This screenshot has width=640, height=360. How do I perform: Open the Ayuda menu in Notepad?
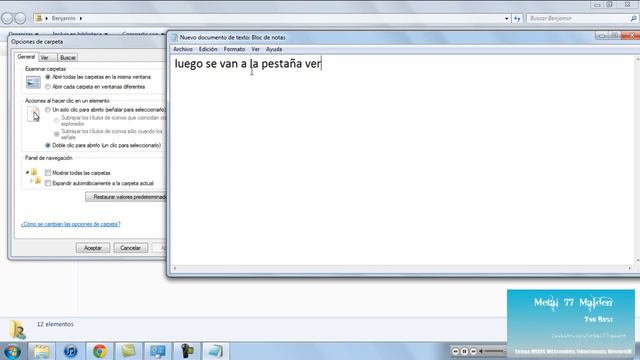[x=274, y=49]
